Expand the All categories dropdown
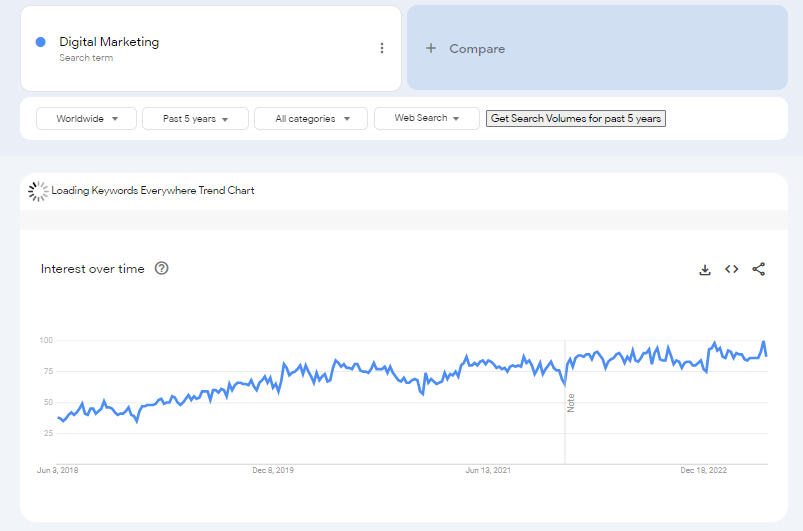 pyautogui.click(x=311, y=118)
